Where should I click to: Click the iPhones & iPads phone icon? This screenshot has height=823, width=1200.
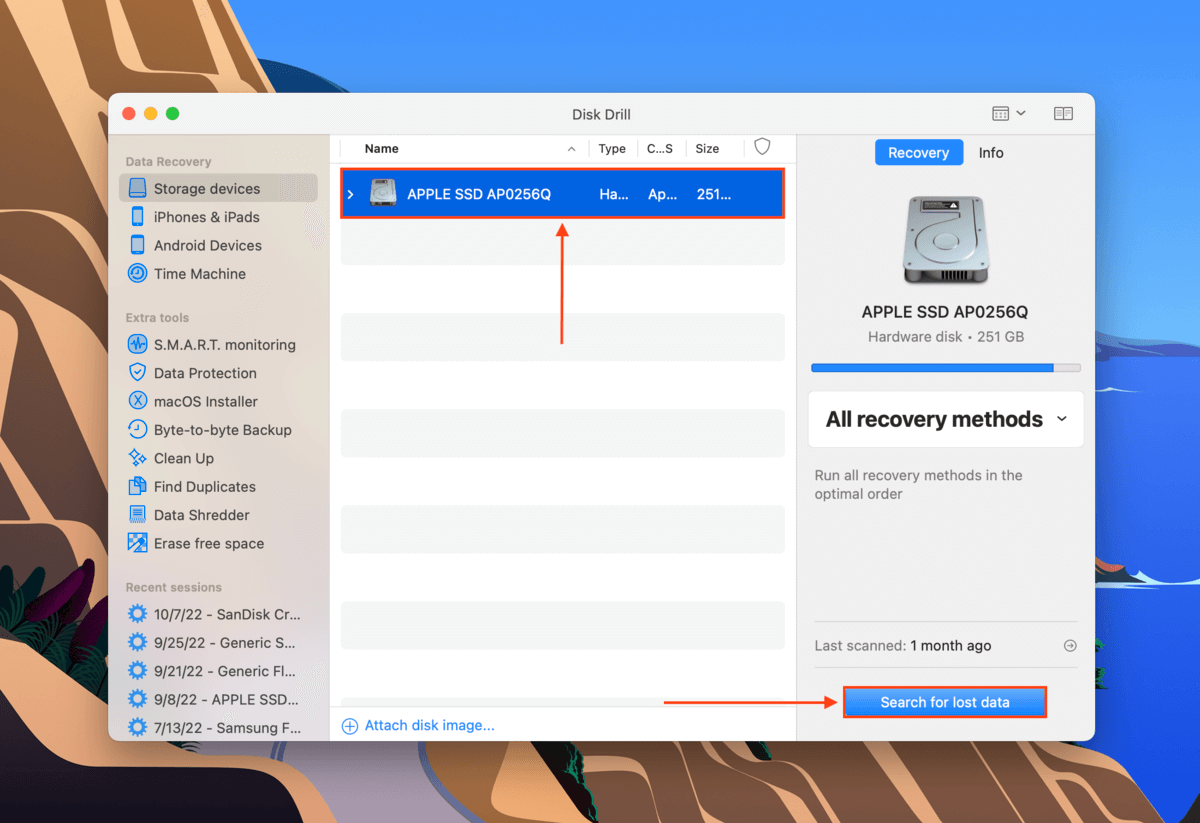137,217
